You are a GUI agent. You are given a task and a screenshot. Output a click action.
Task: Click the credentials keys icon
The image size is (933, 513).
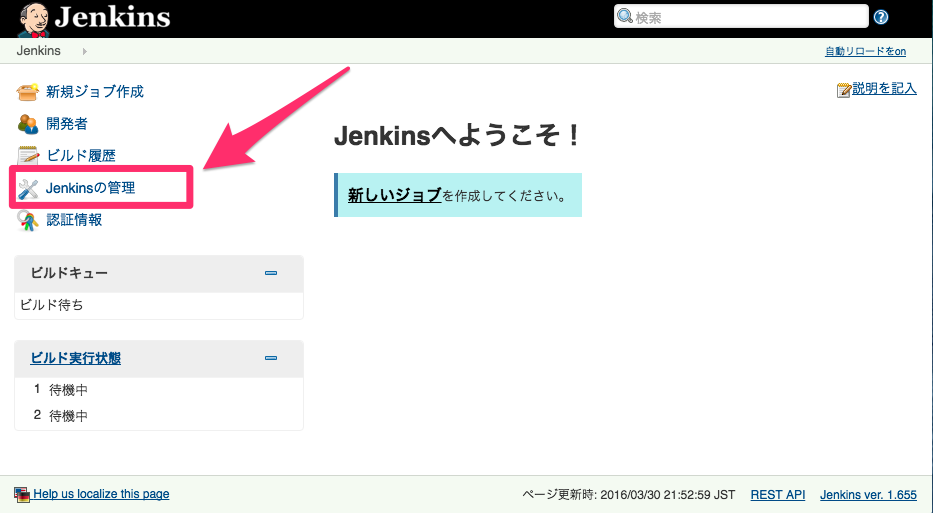[27, 220]
